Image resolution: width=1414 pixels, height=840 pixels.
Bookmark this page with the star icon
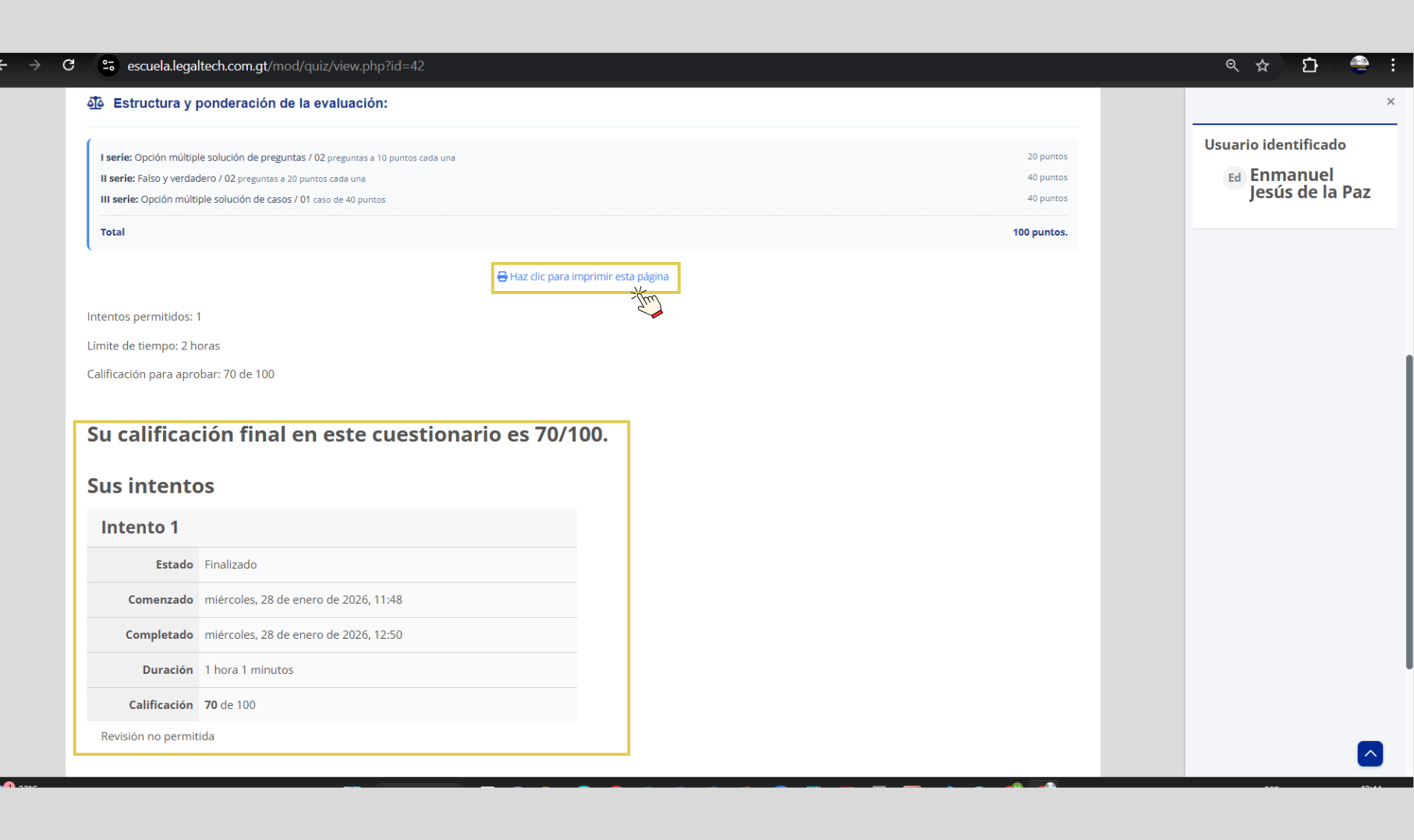1262,66
